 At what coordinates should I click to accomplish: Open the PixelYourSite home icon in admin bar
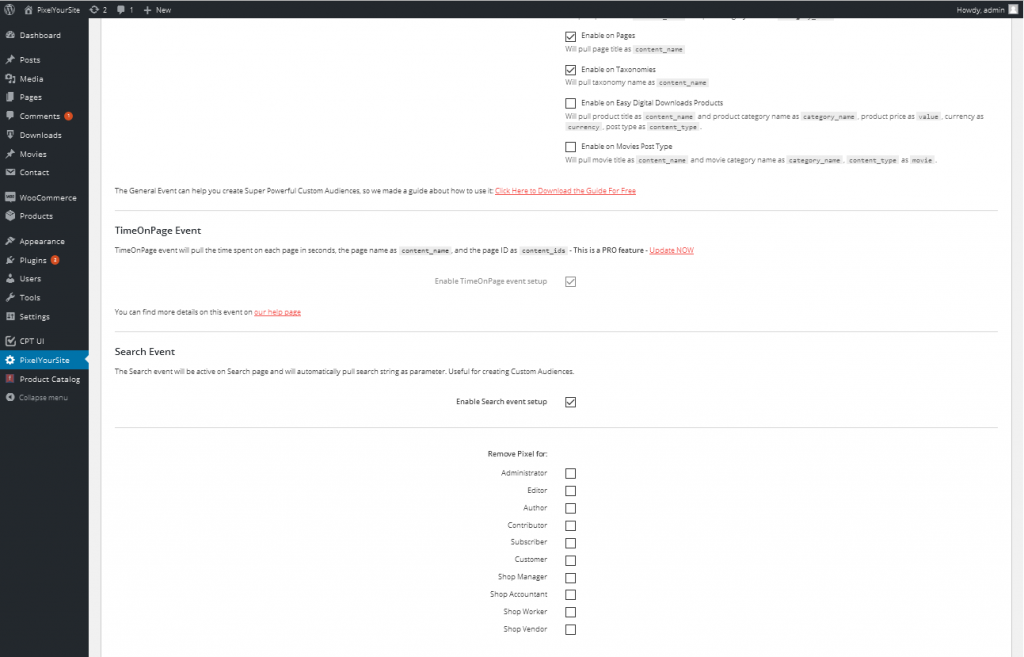coord(28,10)
